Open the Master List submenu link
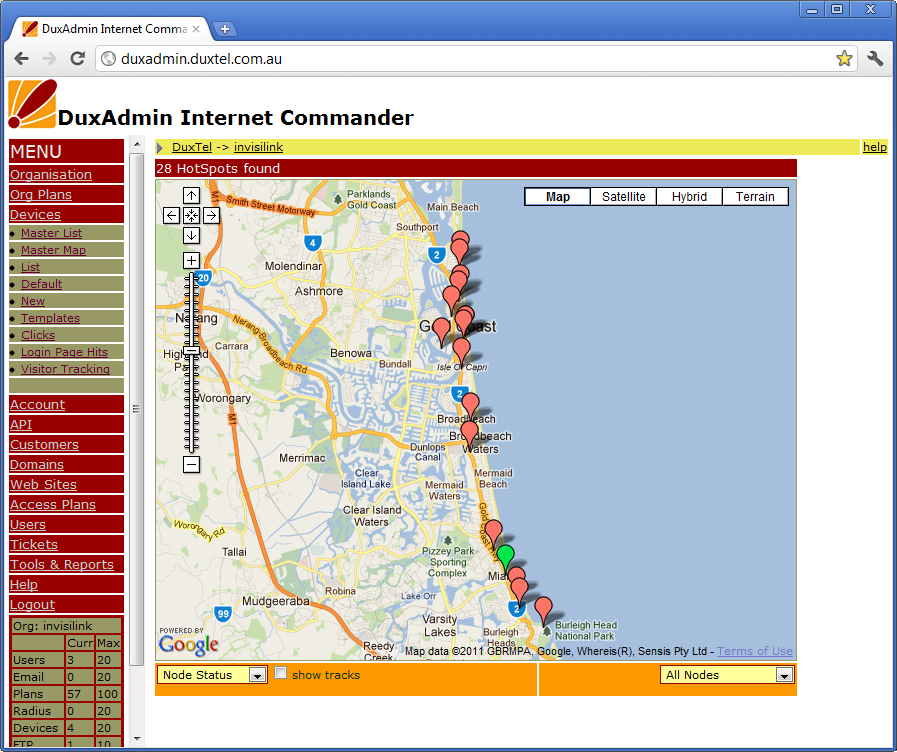The width and height of the screenshot is (897, 752). tap(51, 233)
